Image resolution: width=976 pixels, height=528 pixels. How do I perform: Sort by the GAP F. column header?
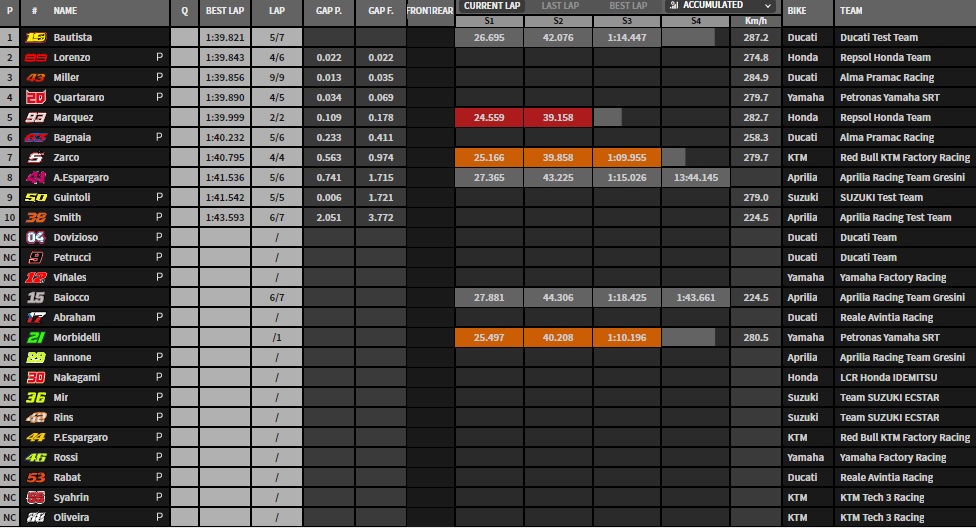(x=380, y=11)
